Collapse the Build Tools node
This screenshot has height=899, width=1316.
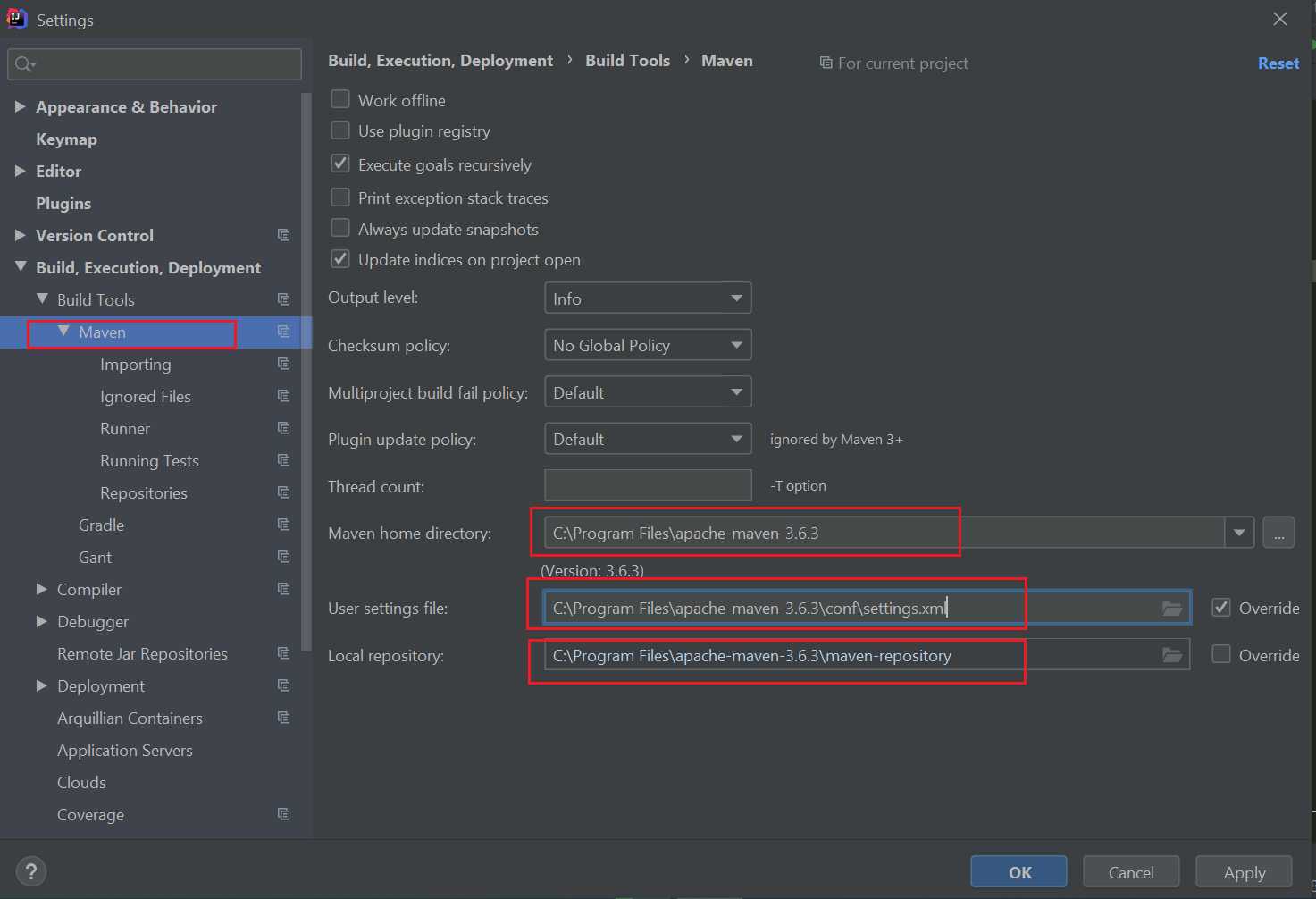point(42,298)
